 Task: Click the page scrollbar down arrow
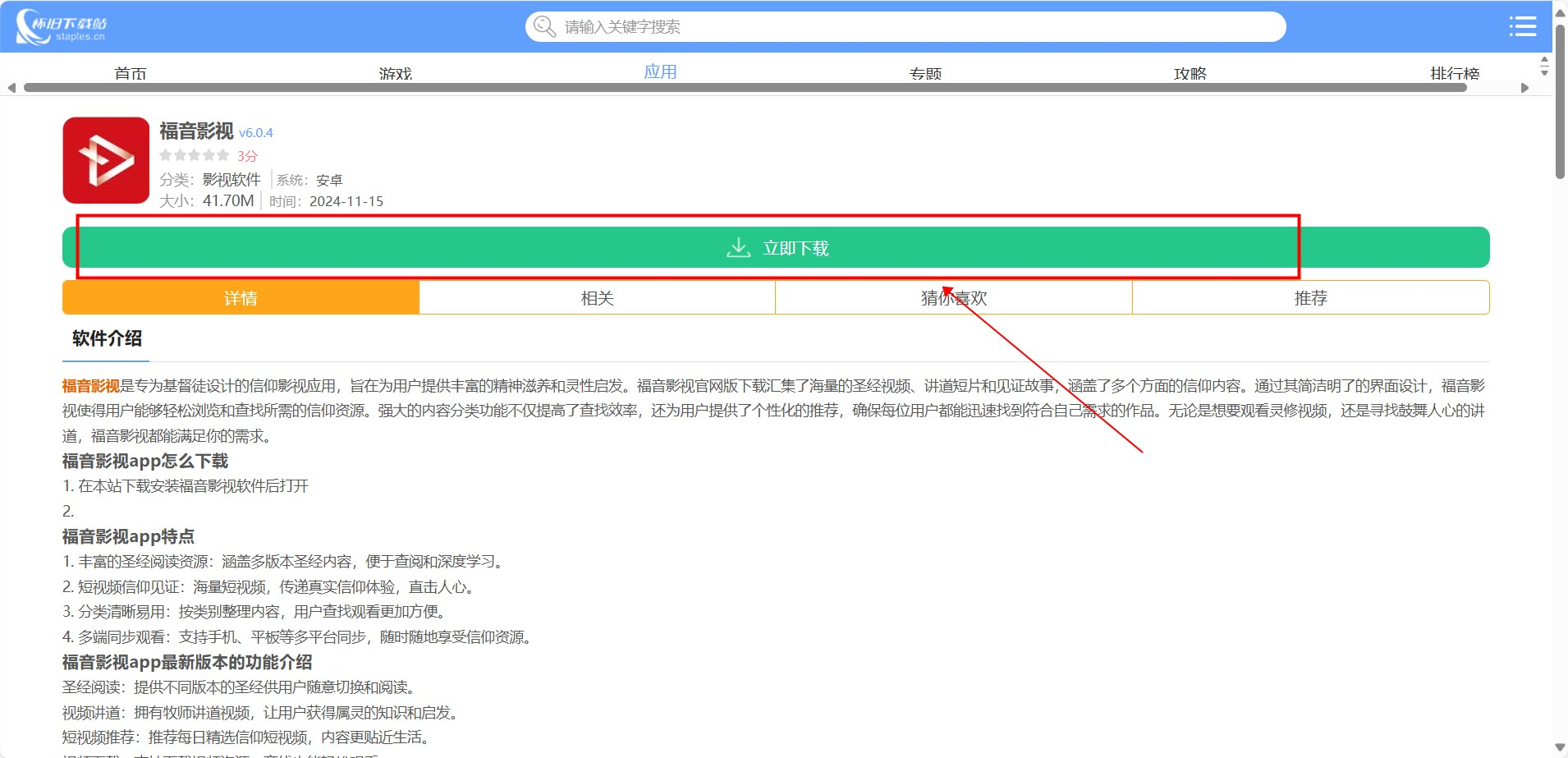tap(1560, 748)
